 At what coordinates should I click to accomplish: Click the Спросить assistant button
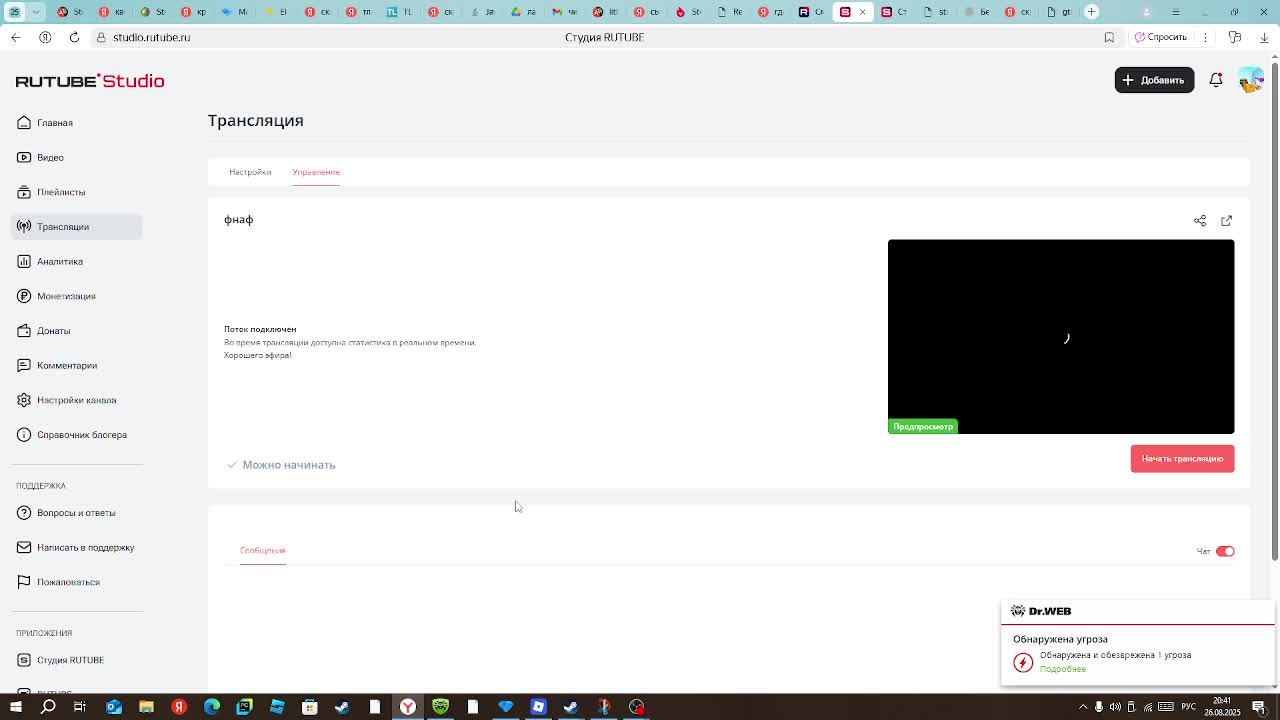coord(1161,37)
